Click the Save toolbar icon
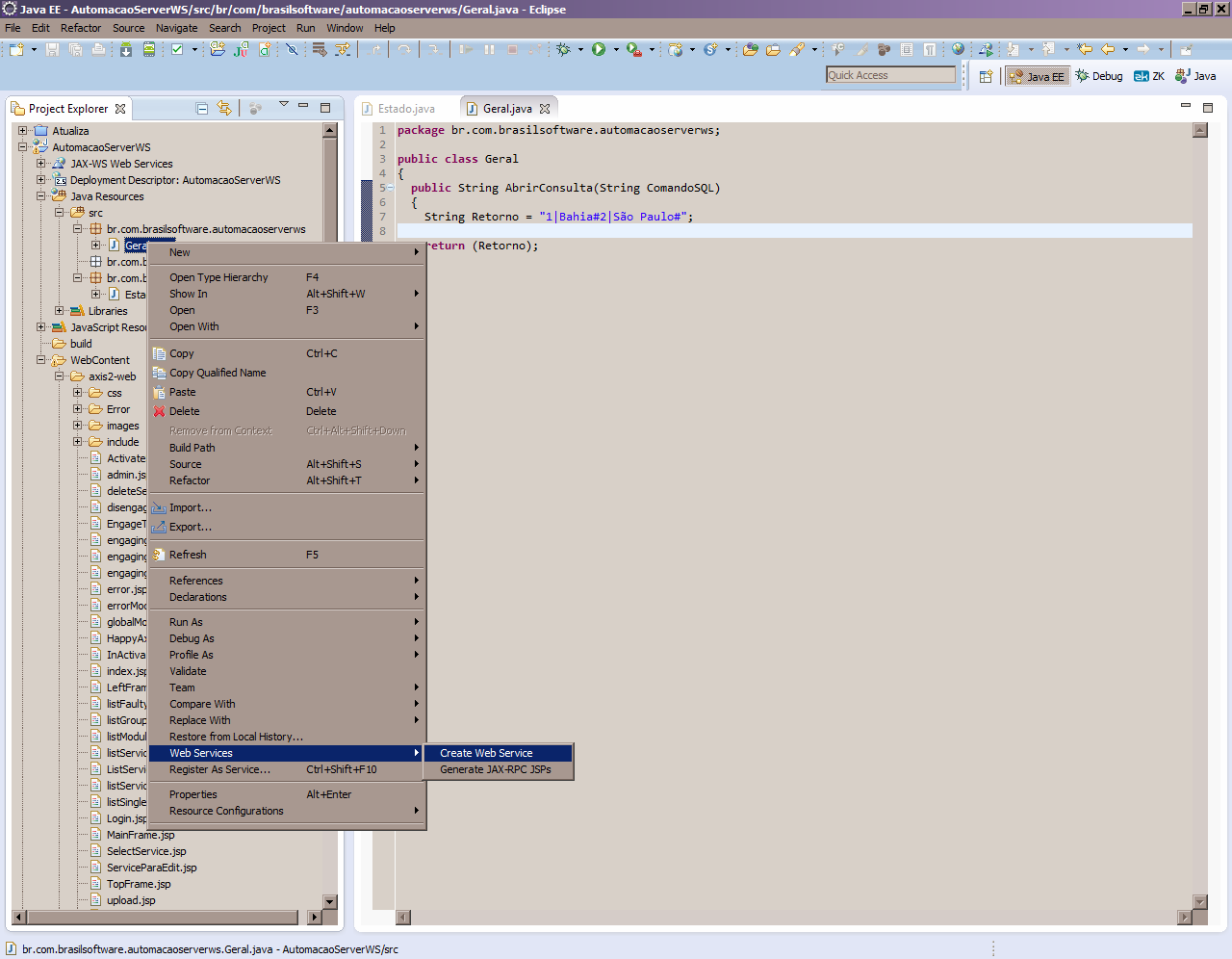Image resolution: width=1232 pixels, height=959 pixels. (52, 49)
